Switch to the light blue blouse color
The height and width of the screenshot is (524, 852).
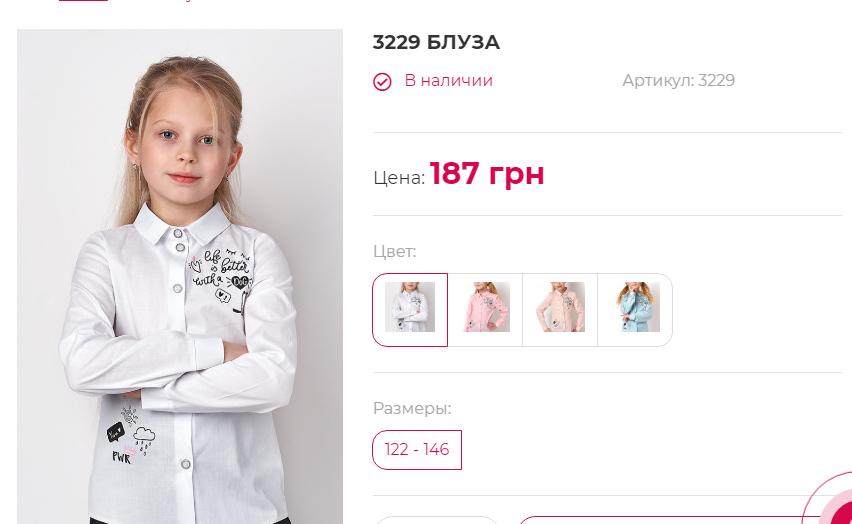(x=635, y=309)
